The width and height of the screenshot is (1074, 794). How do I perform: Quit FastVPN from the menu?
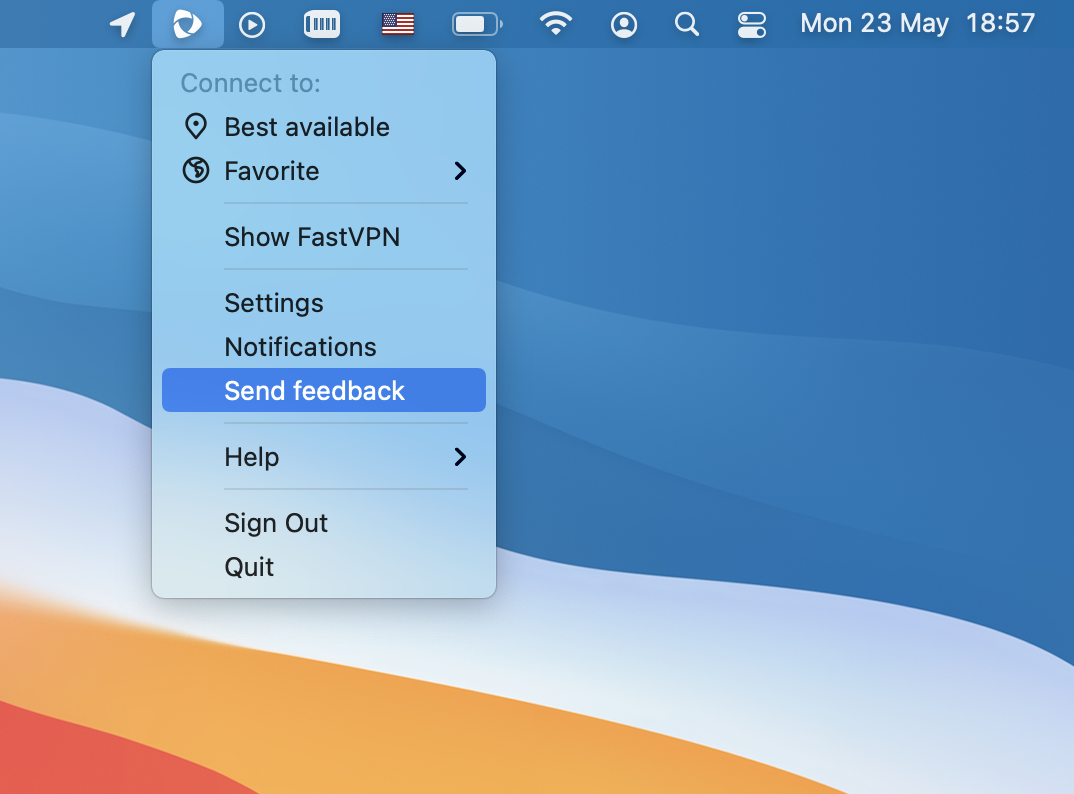click(x=324, y=567)
